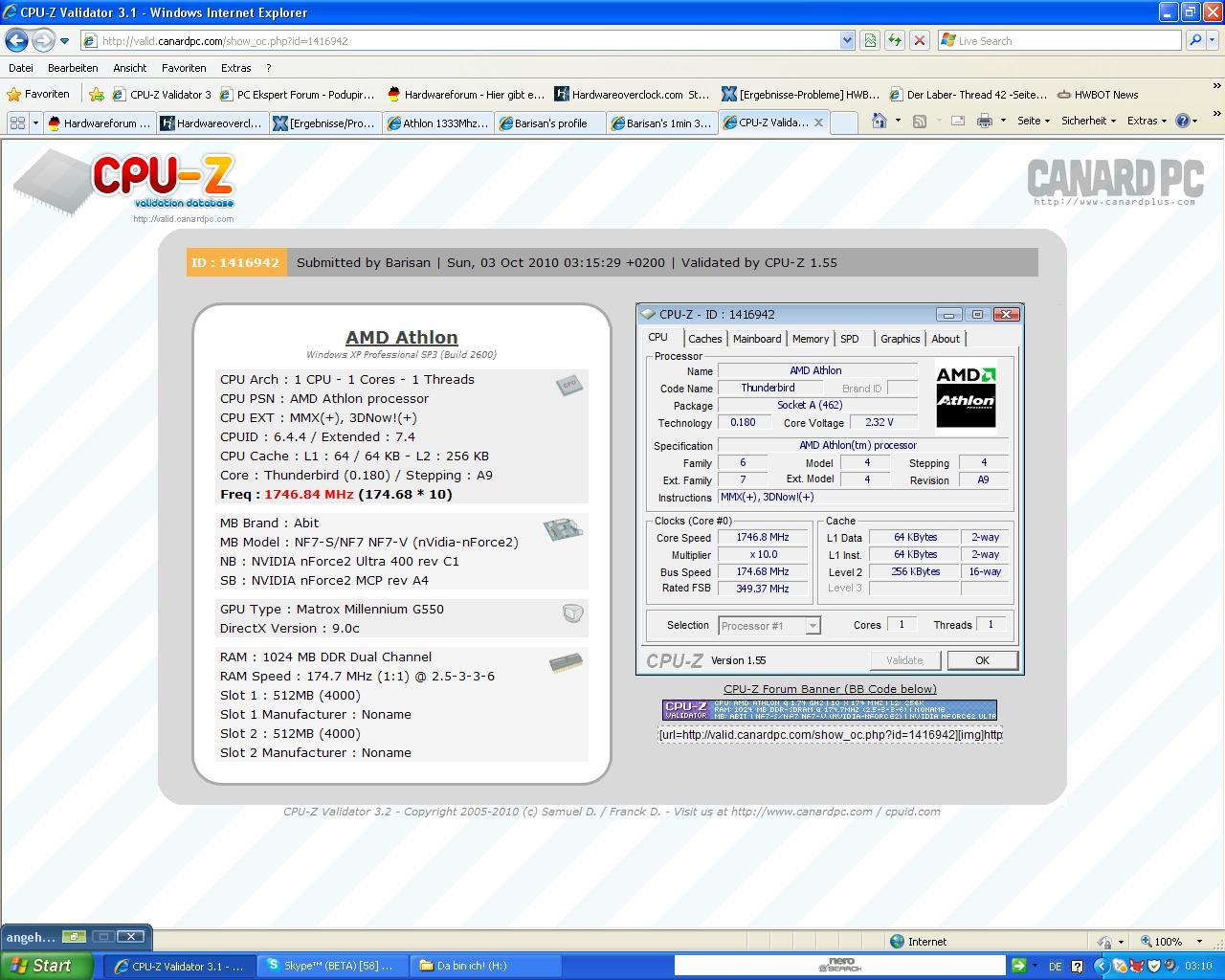1225x980 pixels.
Task: Open HWBOT News favorites bar link
Action: pyautogui.click(x=1098, y=94)
